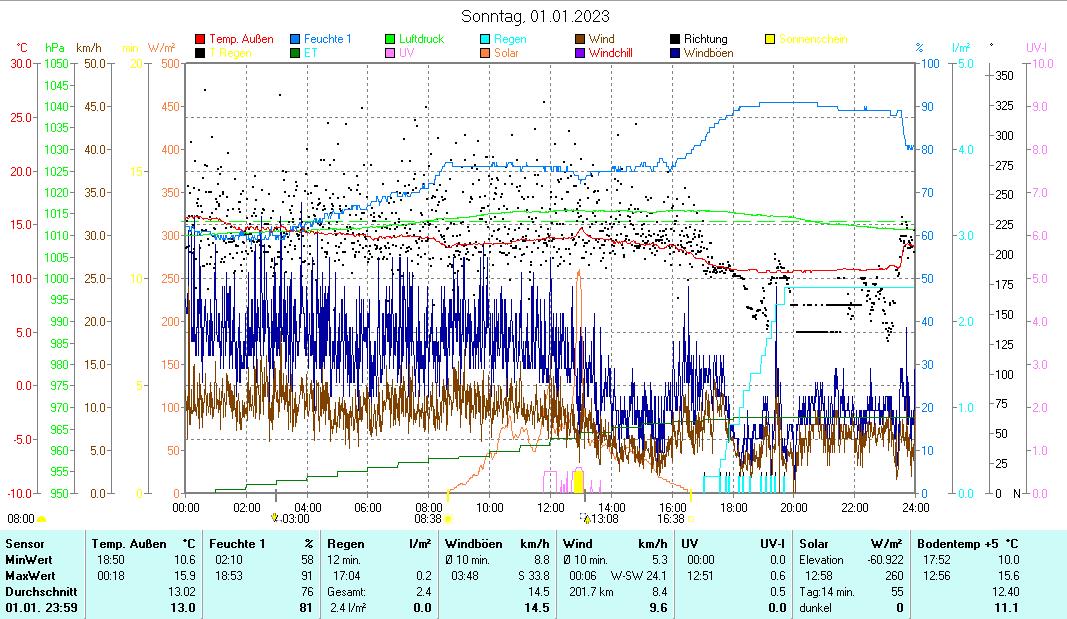Click the Temp. Außen table column header
Screen dimensions: 1067x619
[129, 544]
